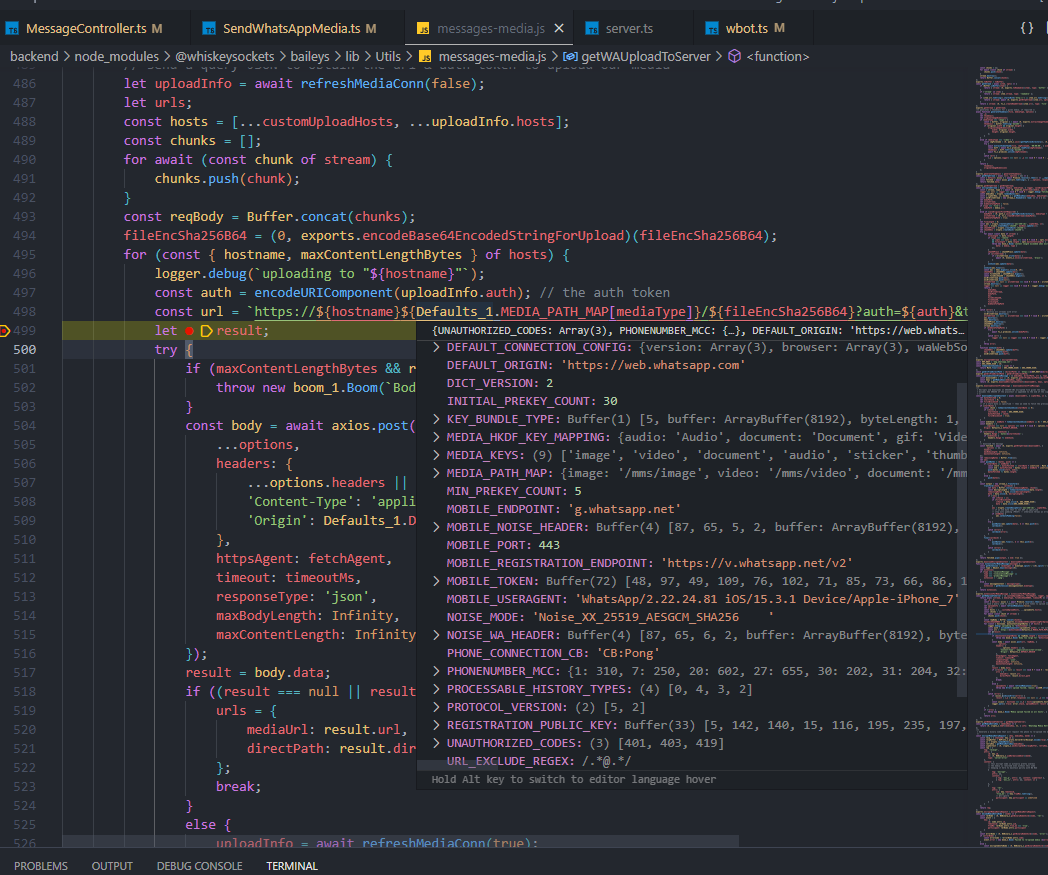The image size is (1048, 875).
Task: Switch to the MessageController.ts tab
Action: point(84,28)
